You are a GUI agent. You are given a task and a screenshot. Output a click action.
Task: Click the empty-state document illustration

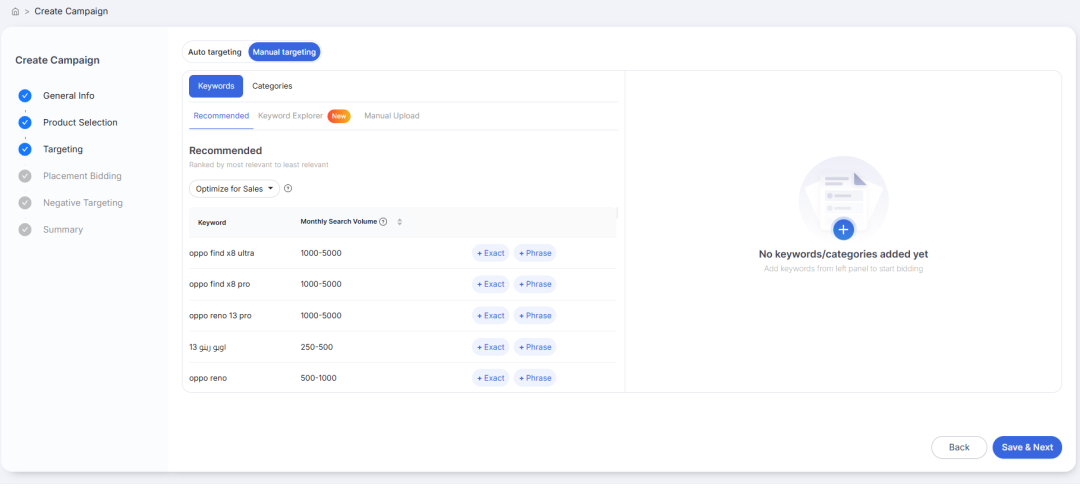(x=843, y=198)
